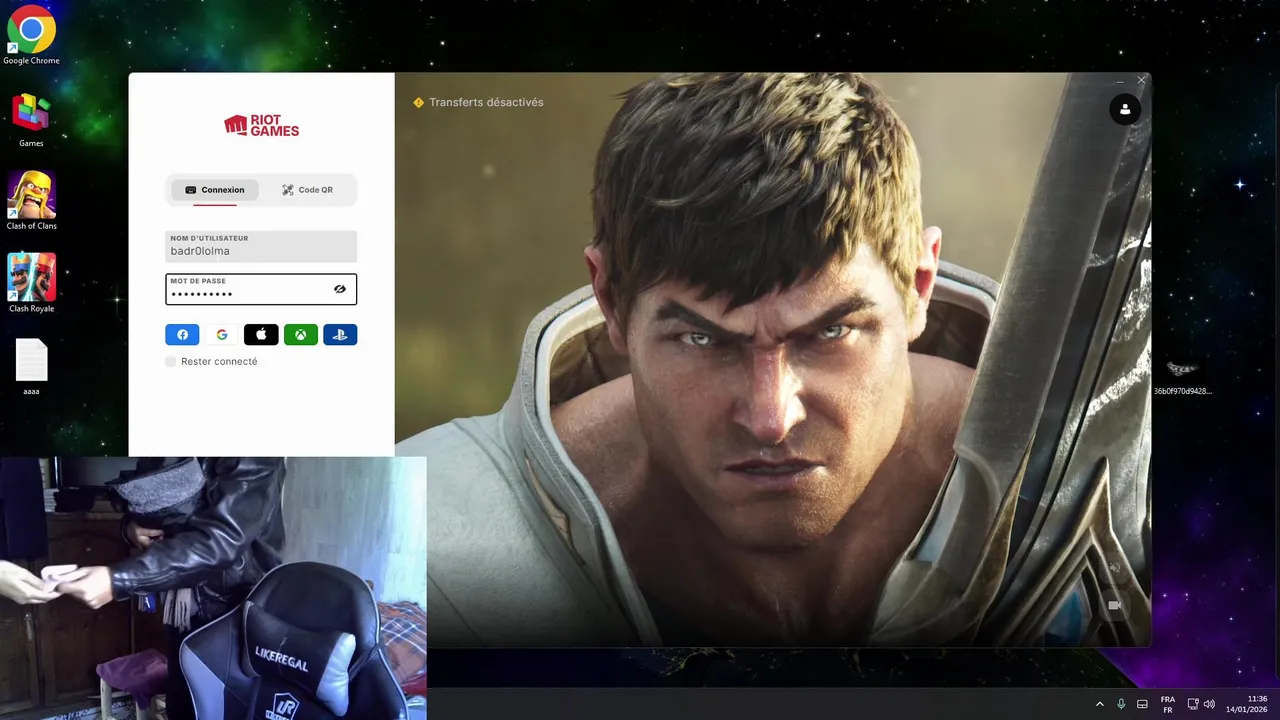Viewport: 1280px width, 720px height.
Task: Sign in with the Apple button
Action: (261, 335)
